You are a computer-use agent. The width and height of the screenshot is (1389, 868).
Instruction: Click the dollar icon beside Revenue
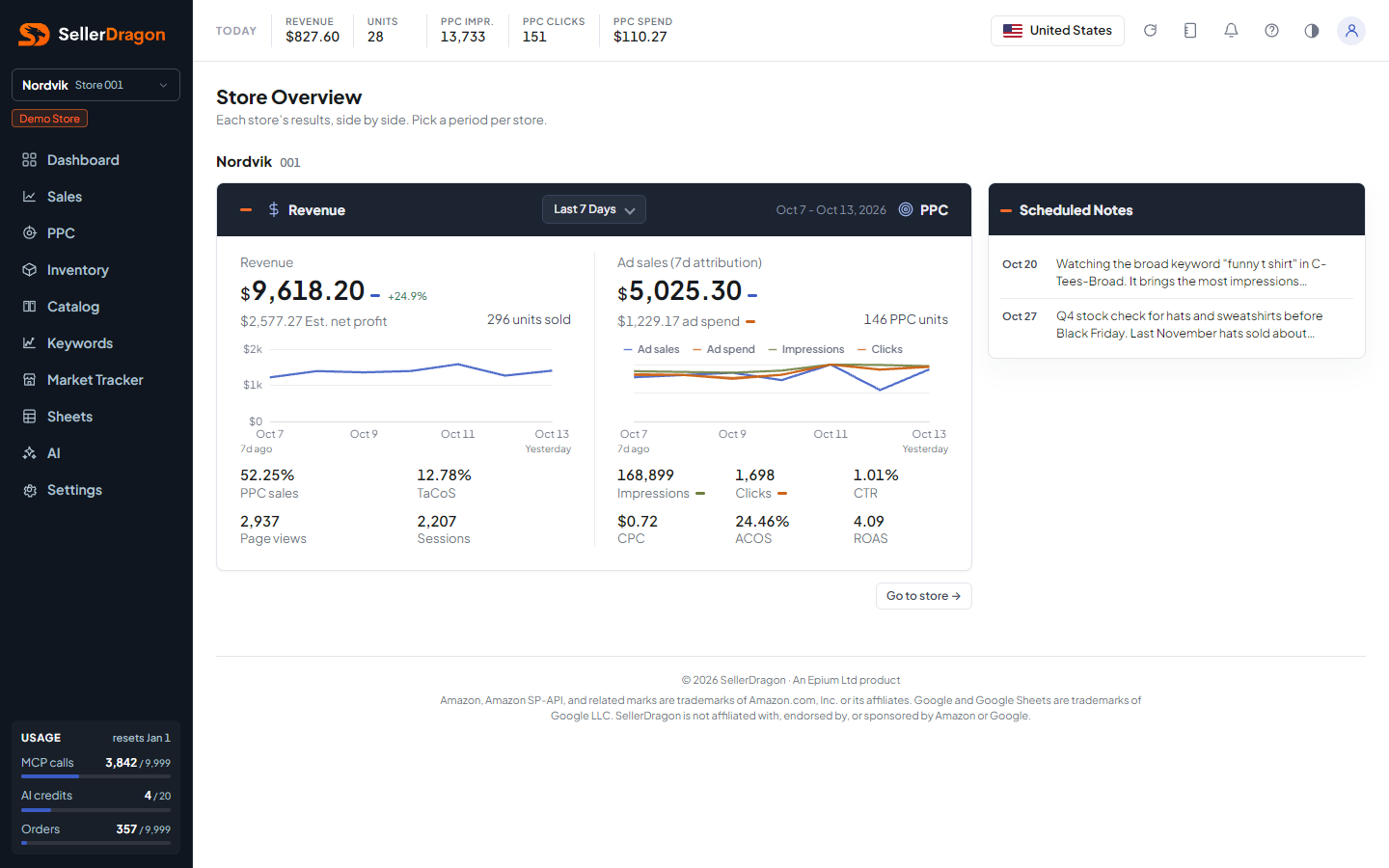point(274,209)
